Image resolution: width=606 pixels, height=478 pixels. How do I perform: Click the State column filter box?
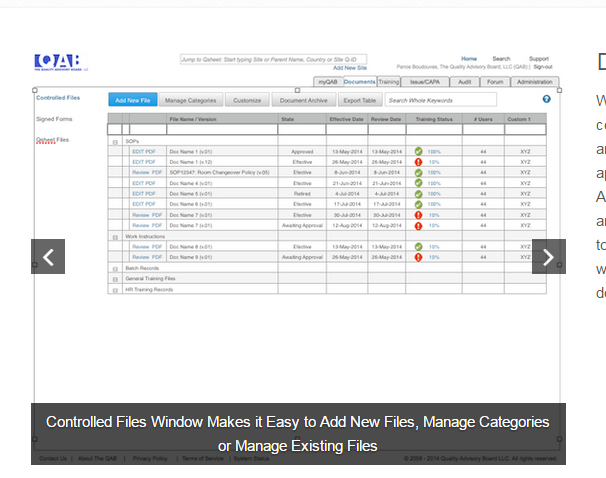(302, 129)
